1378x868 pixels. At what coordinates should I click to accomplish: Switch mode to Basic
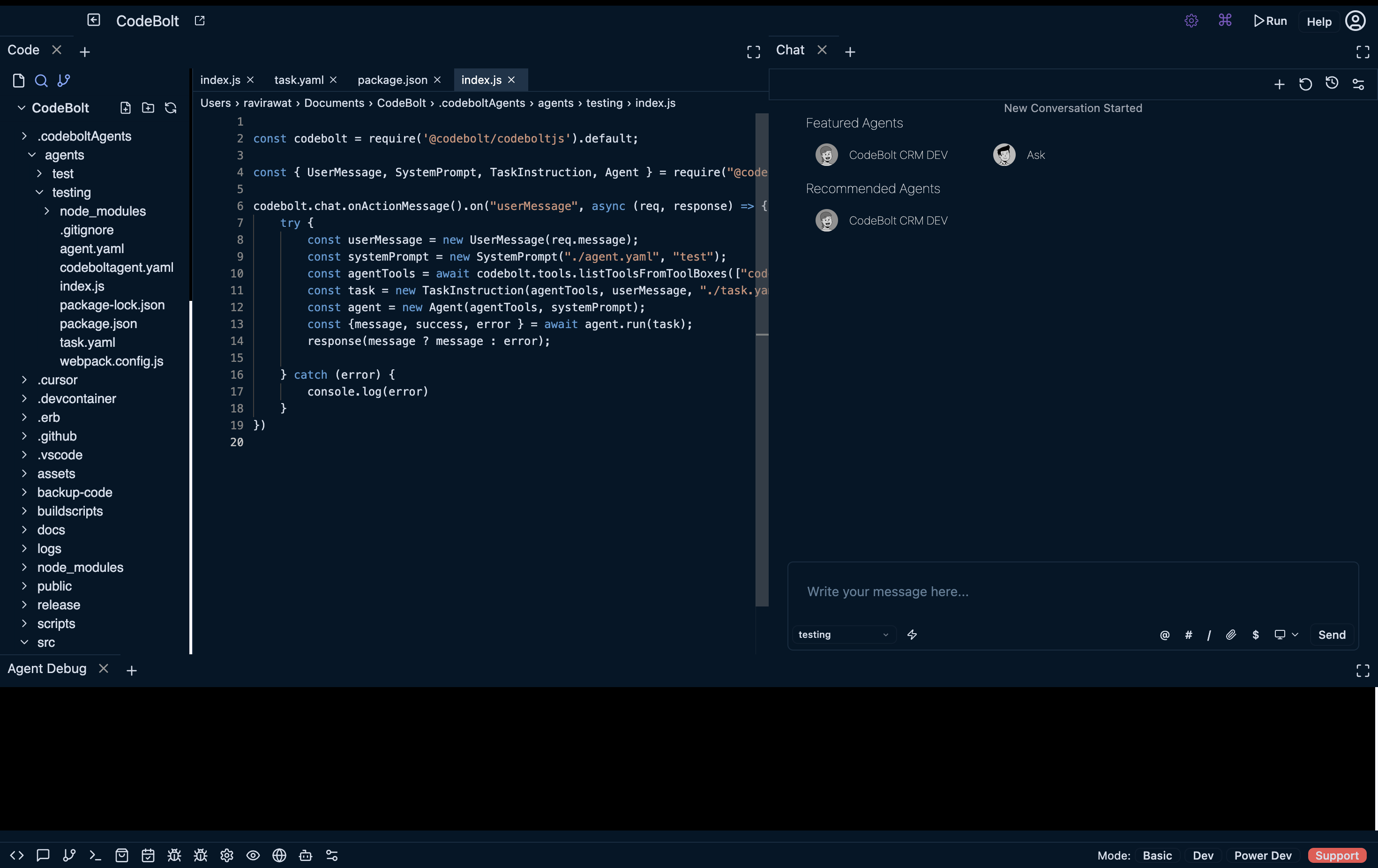point(1157,855)
